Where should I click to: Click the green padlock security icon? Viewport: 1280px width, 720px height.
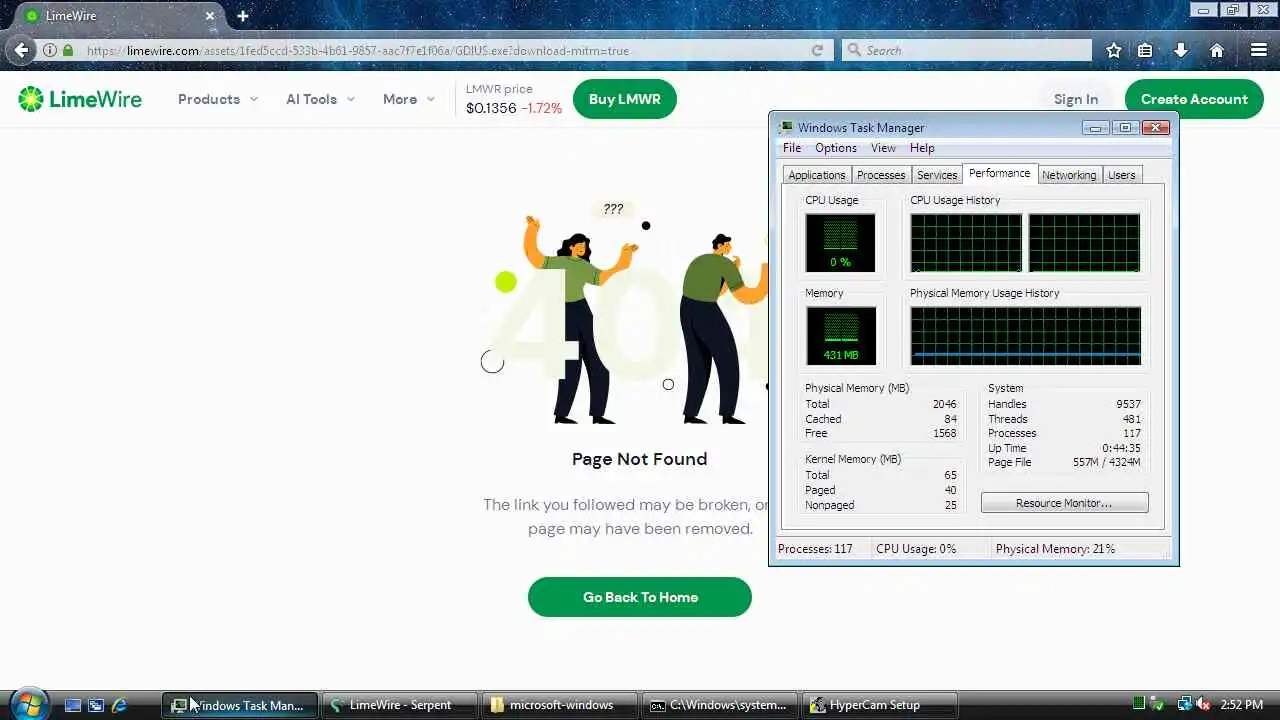68,50
